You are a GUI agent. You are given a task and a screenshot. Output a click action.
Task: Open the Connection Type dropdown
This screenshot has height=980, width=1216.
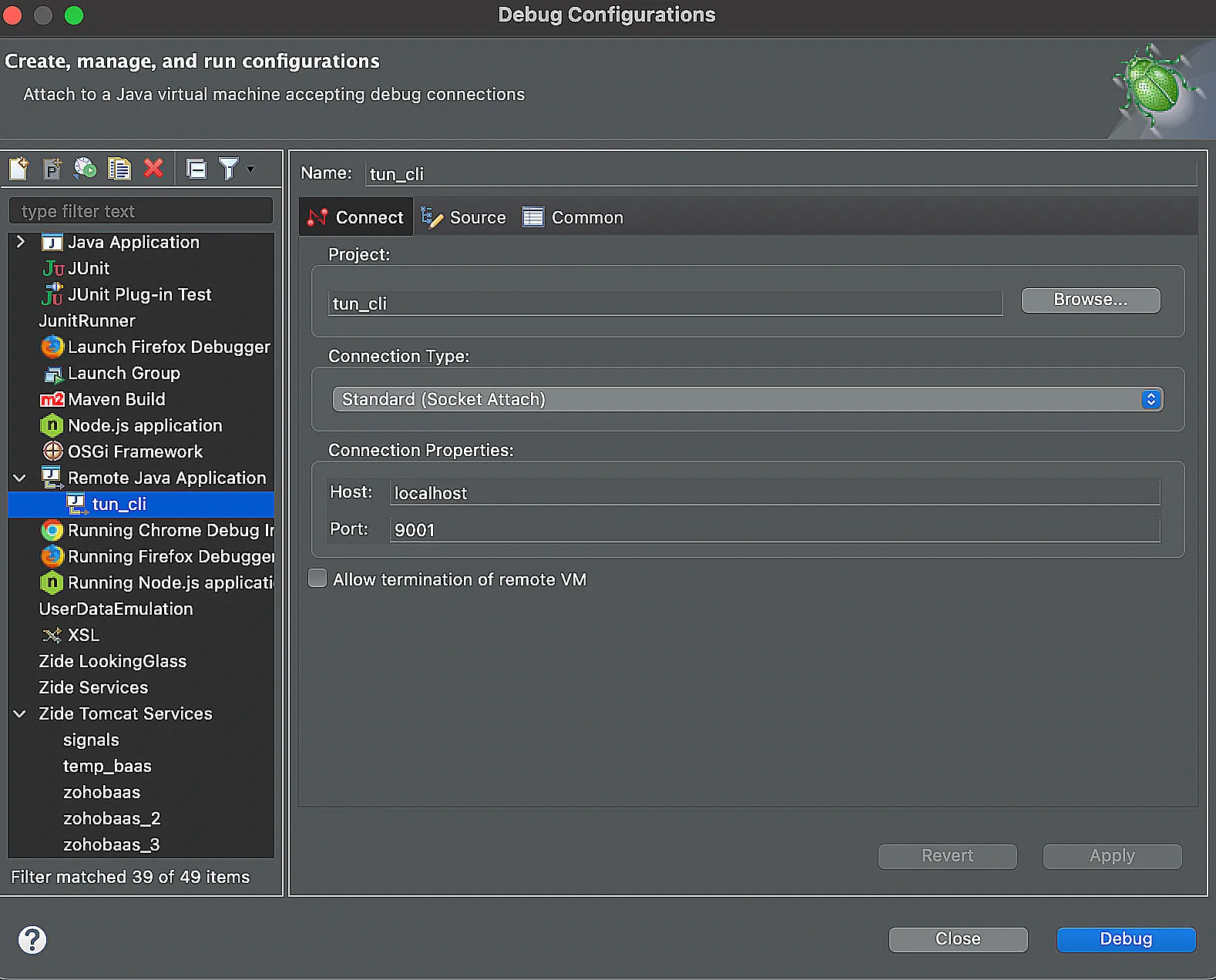pyautogui.click(x=747, y=399)
